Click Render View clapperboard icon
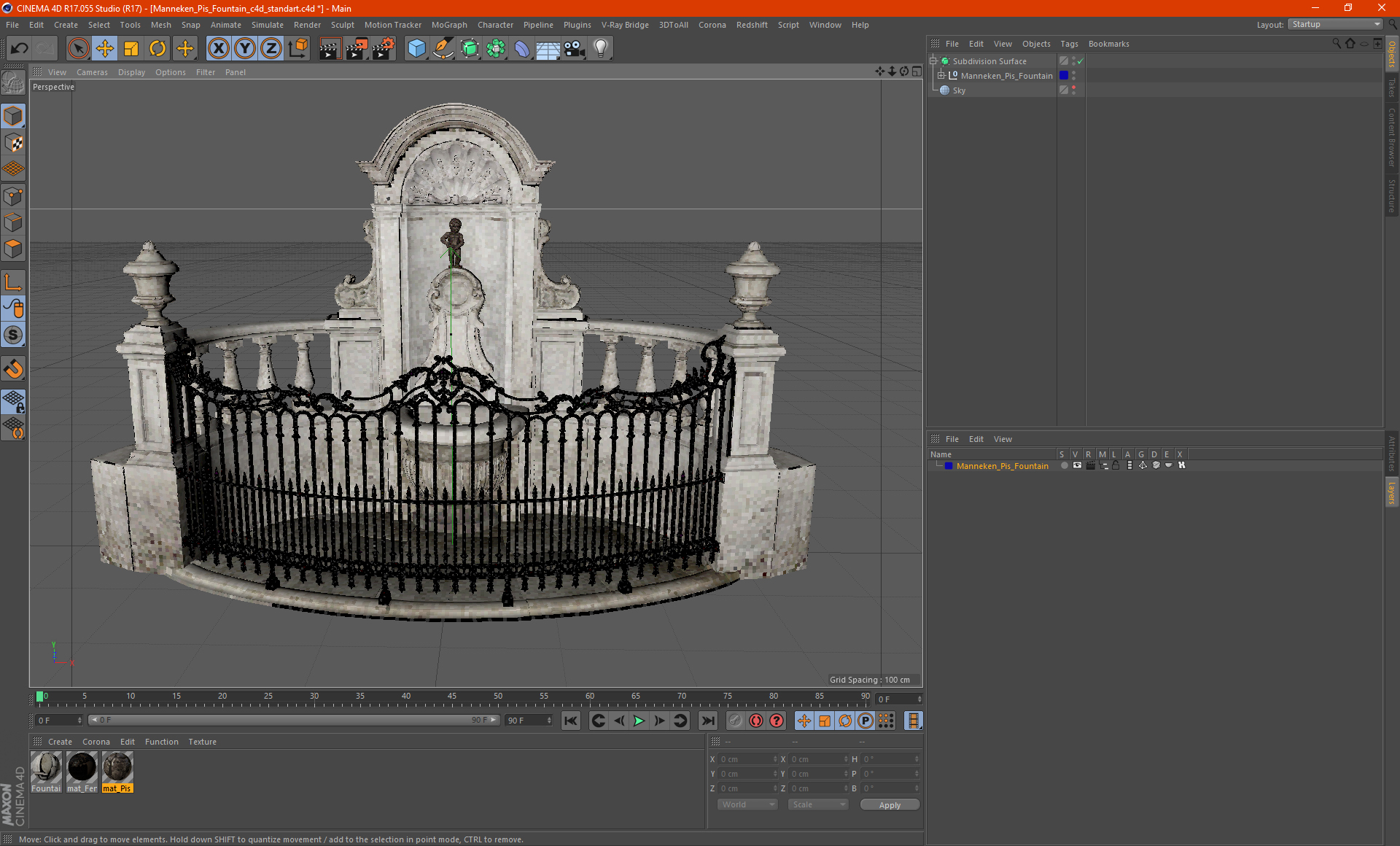 click(x=330, y=49)
